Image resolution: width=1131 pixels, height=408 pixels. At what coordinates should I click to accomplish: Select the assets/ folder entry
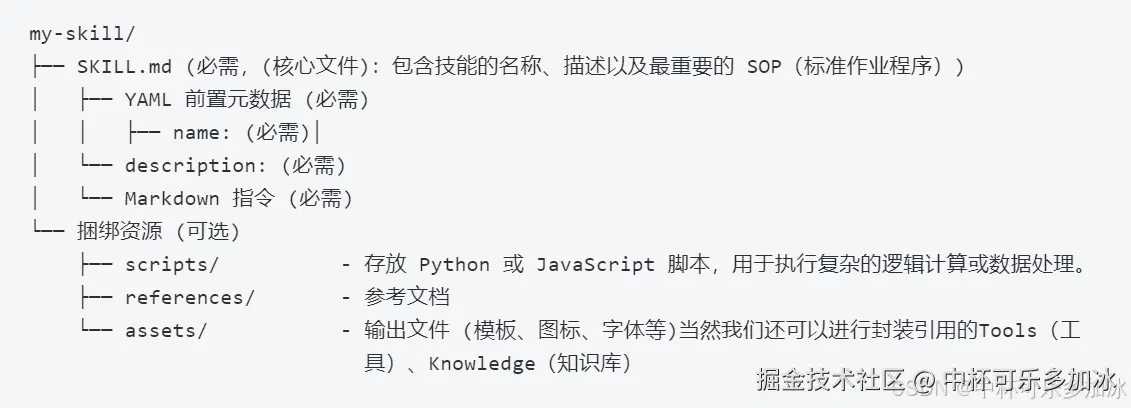[165, 330]
